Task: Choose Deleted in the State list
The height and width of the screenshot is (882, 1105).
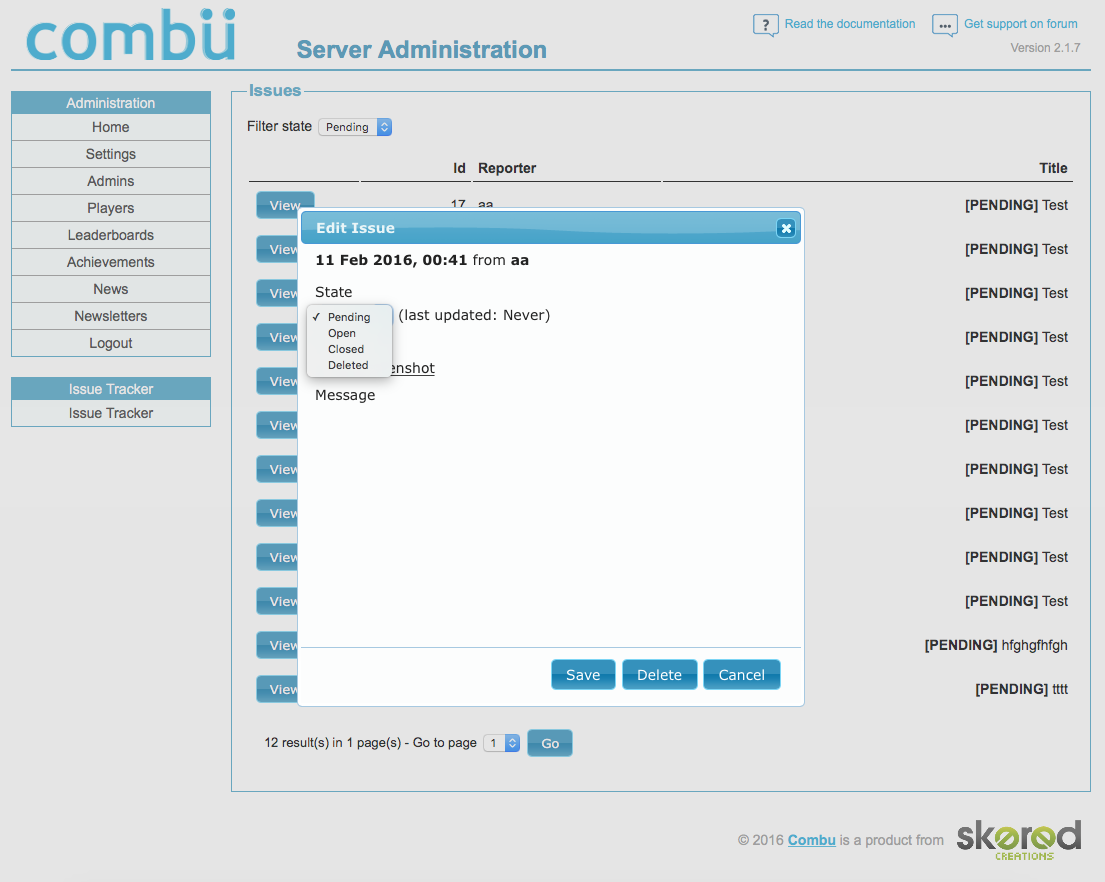Action: (347, 366)
